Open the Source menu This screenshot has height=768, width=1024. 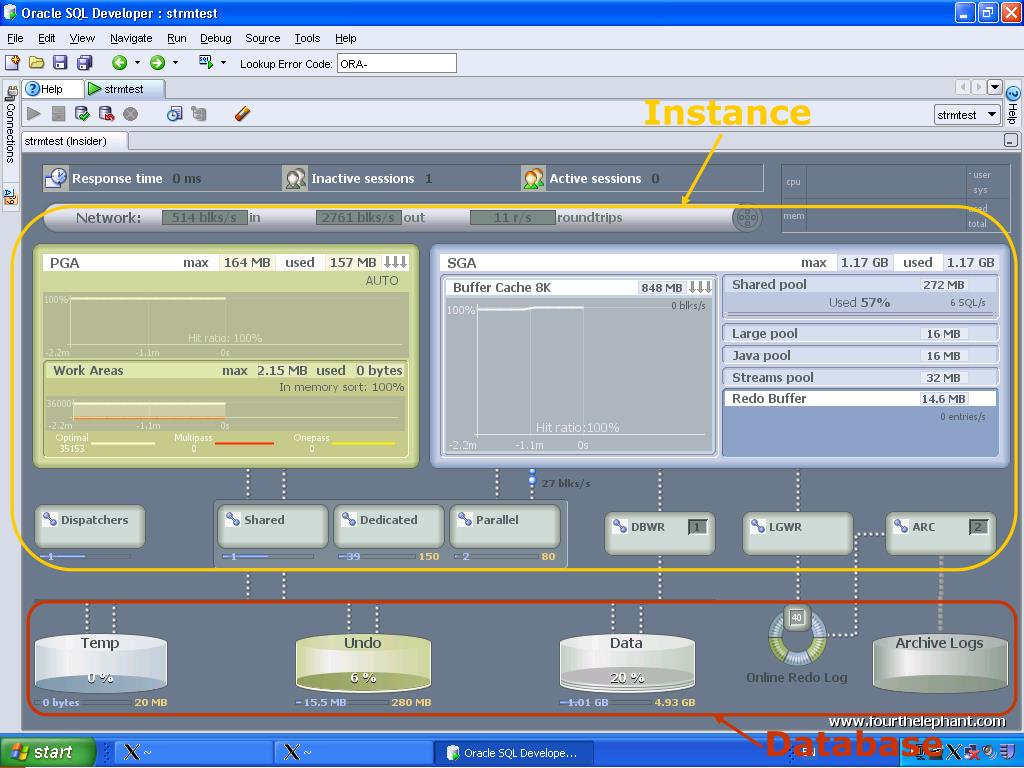263,38
